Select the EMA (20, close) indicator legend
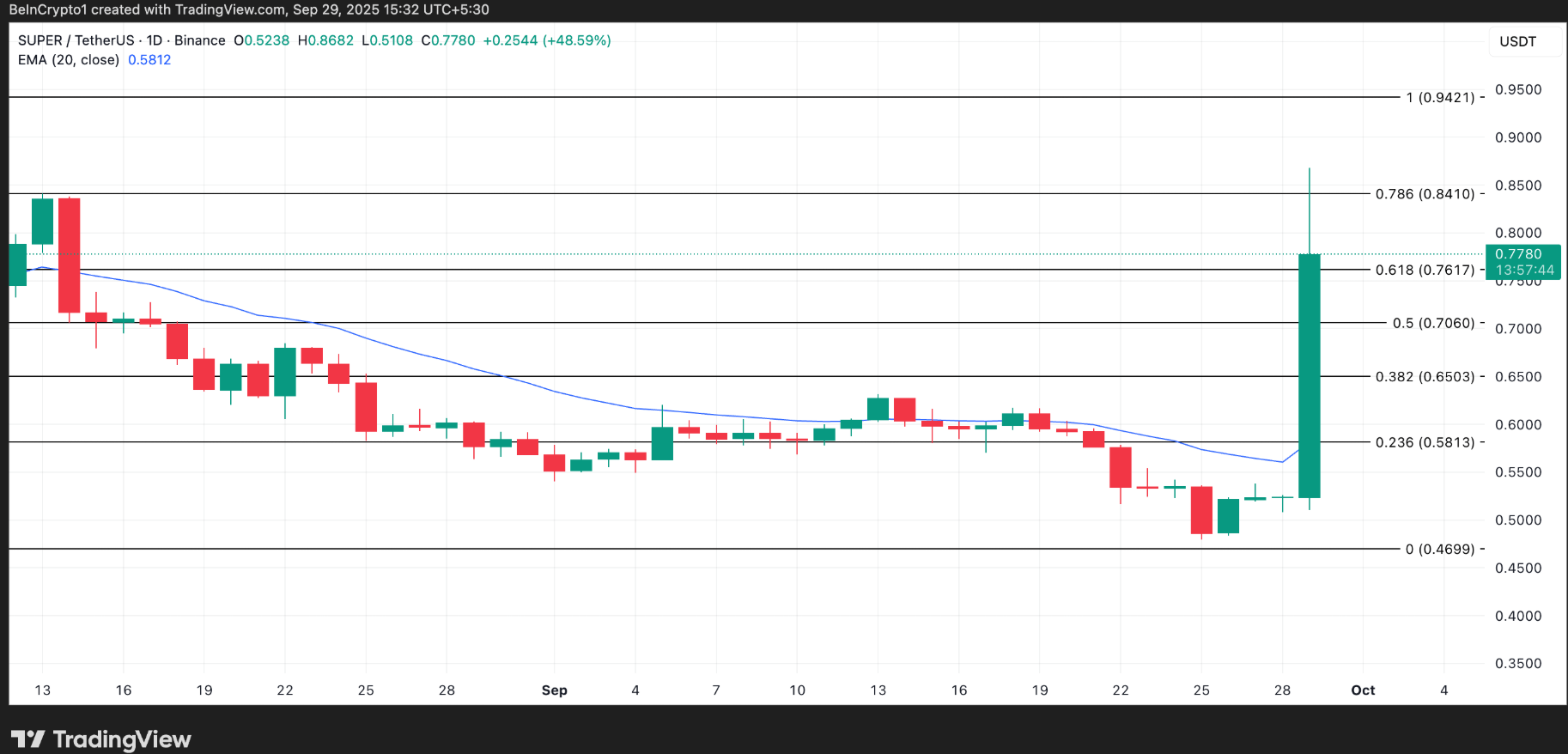 [x=69, y=60]
